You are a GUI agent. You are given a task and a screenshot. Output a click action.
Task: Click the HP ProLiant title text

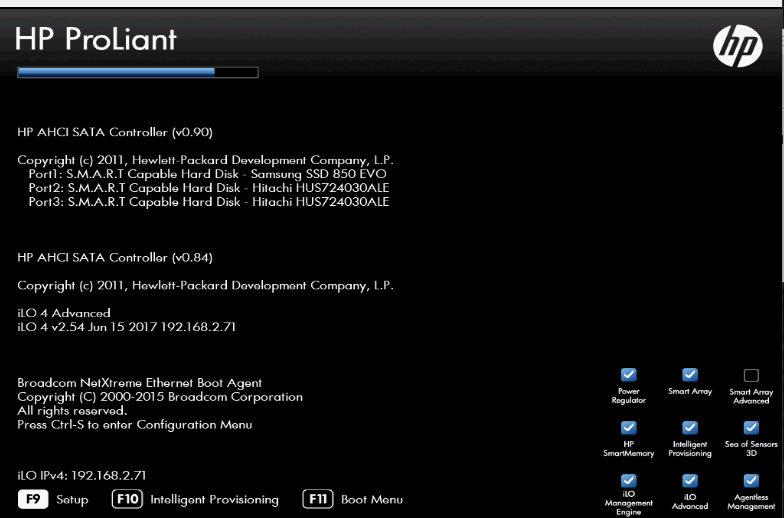(x=96, y=39)
